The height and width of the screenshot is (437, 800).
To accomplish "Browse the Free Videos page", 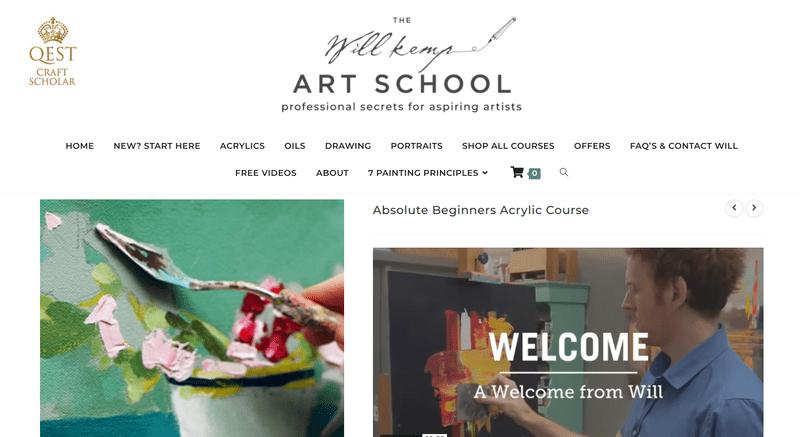I will pyautogui.click(x=266, y=173).
